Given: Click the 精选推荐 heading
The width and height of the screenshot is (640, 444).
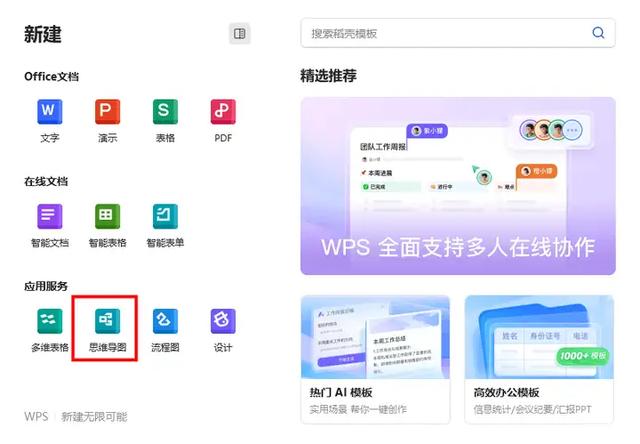Looking at the screenshot, I should pos(329,76).
